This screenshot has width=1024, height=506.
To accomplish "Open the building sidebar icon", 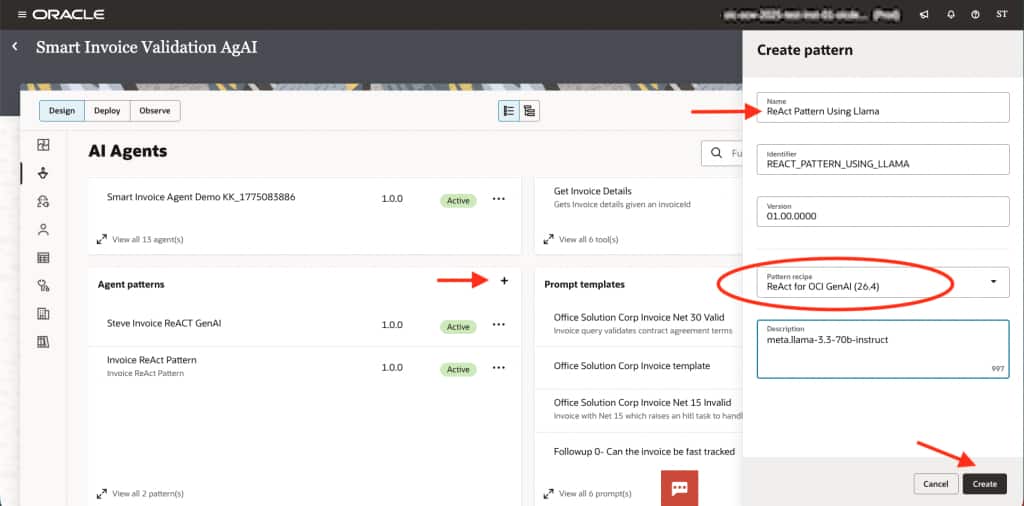I will tap(43, 314).
